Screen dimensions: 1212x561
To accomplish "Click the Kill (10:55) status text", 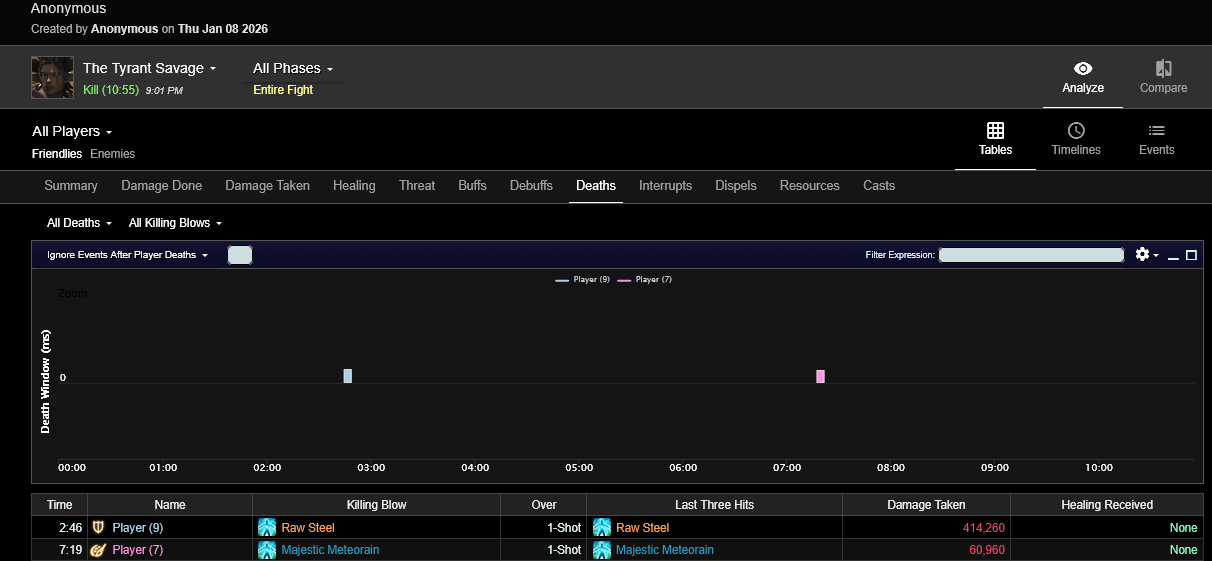I will pos(111,90).
